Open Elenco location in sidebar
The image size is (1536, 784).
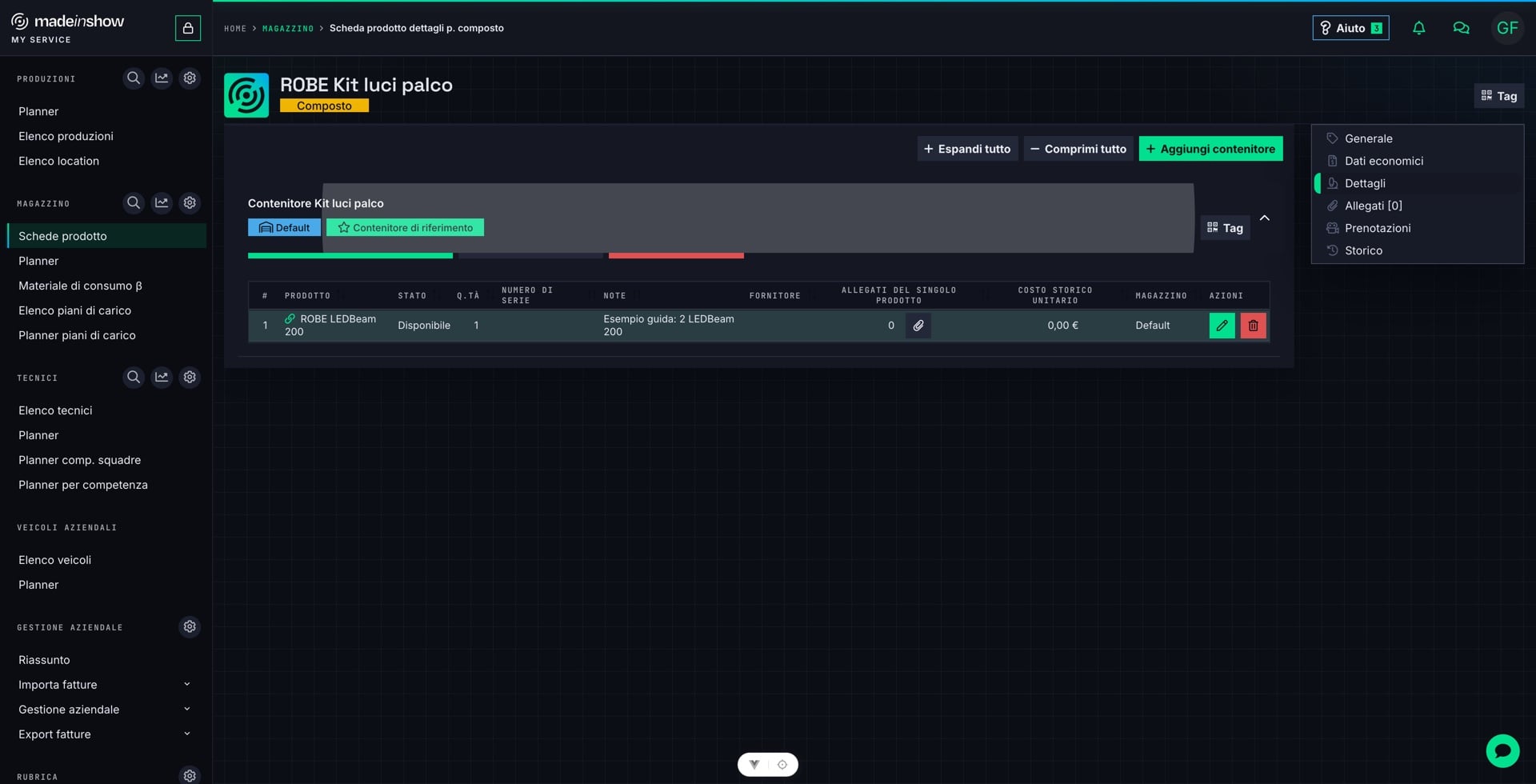pyautogui.click(x=58, y=162)
